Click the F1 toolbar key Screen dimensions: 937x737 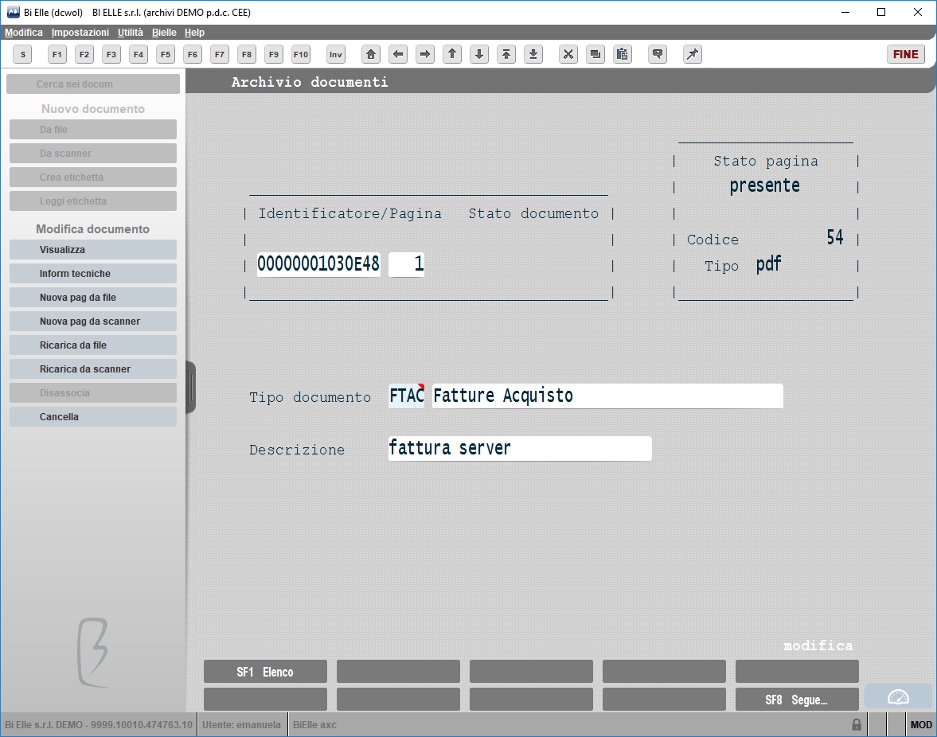[x=57, y=54]
